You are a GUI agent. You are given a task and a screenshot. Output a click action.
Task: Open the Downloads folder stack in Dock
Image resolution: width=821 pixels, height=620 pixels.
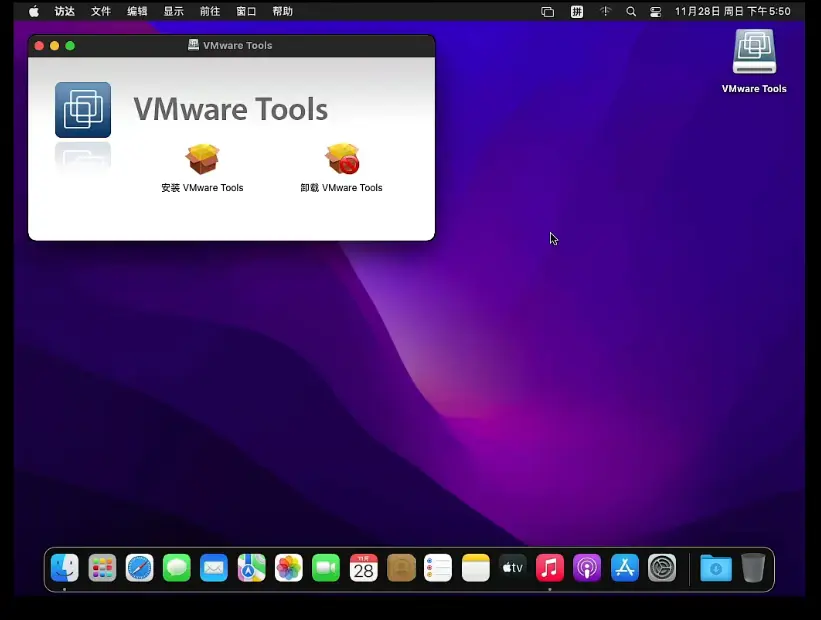716,568
